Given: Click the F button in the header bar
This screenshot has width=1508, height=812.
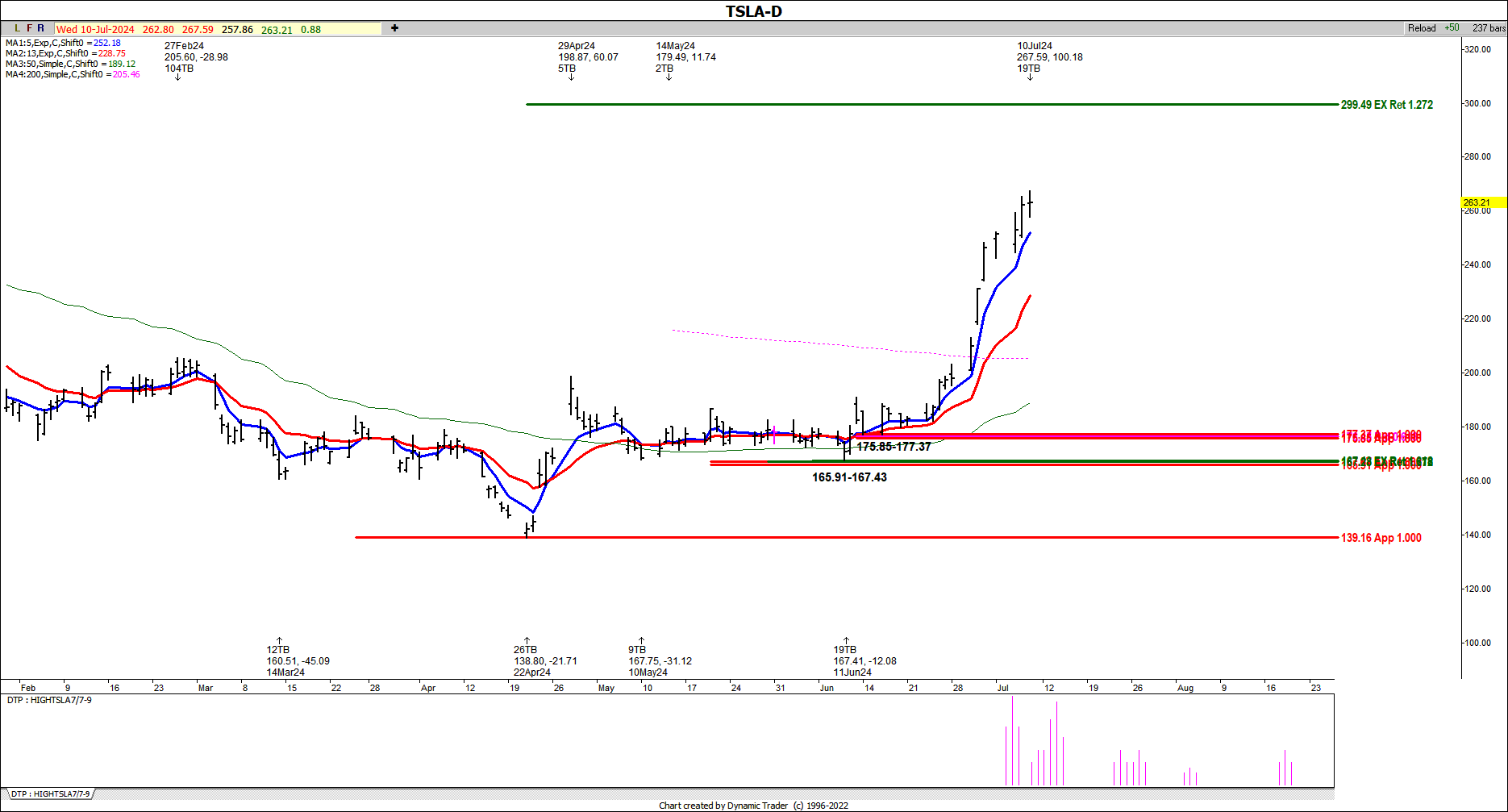Looking at the screenshot, I should [x=30, y=28].
